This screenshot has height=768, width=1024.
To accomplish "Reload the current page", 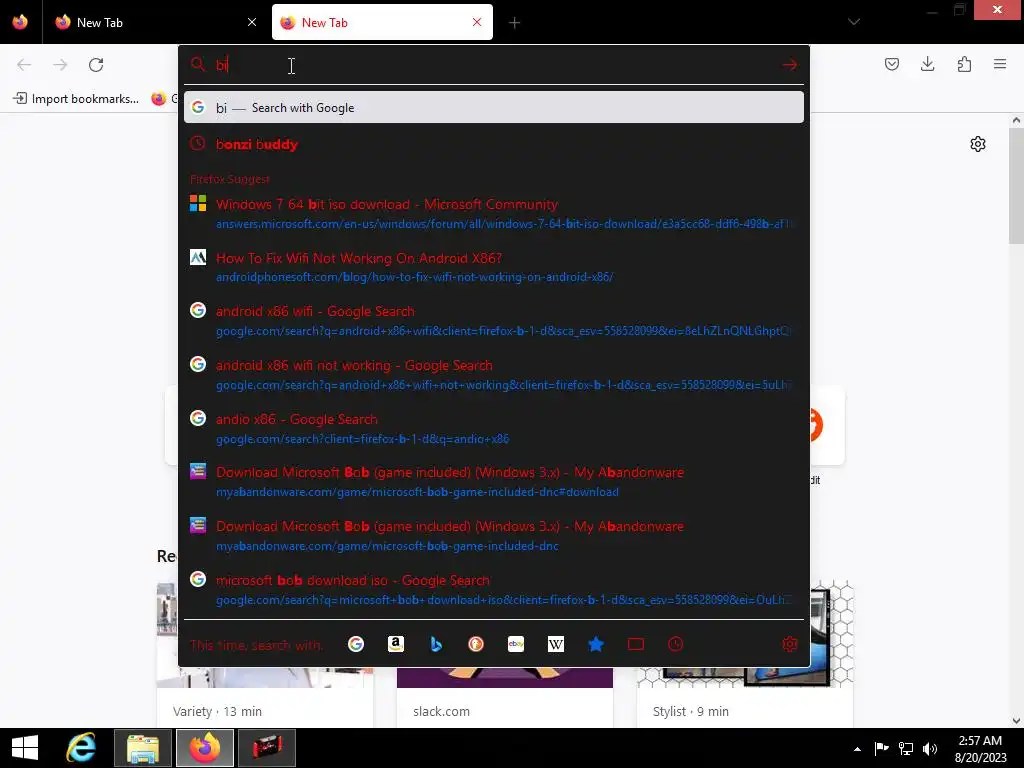I will click(96, 65).
